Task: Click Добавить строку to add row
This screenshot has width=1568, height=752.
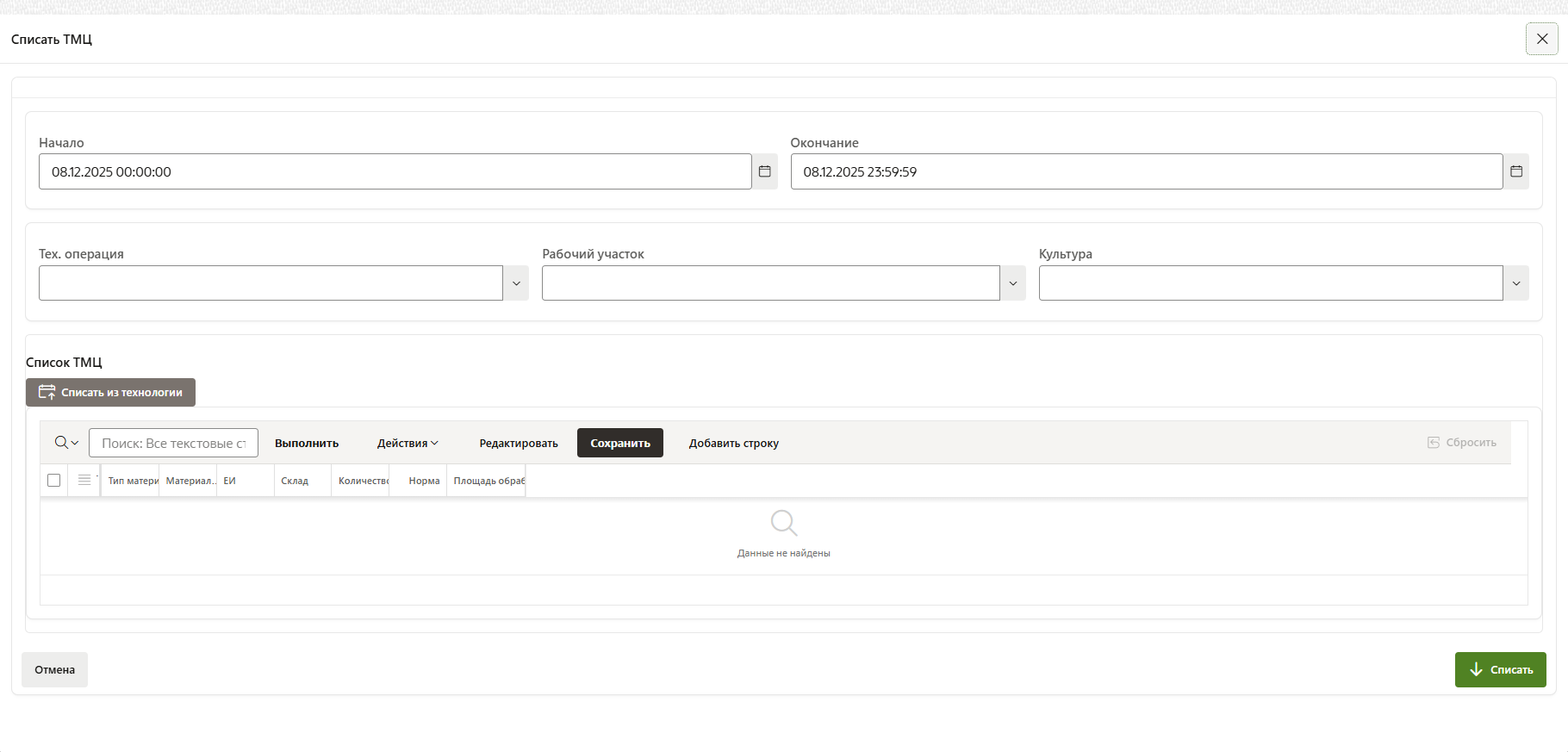Action: (734, 443)
